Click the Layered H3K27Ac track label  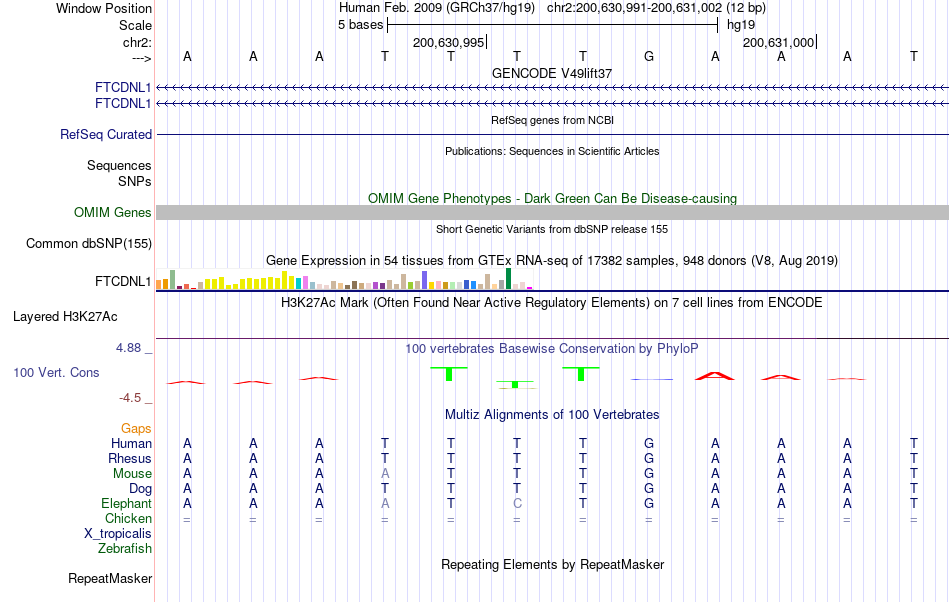65,317
